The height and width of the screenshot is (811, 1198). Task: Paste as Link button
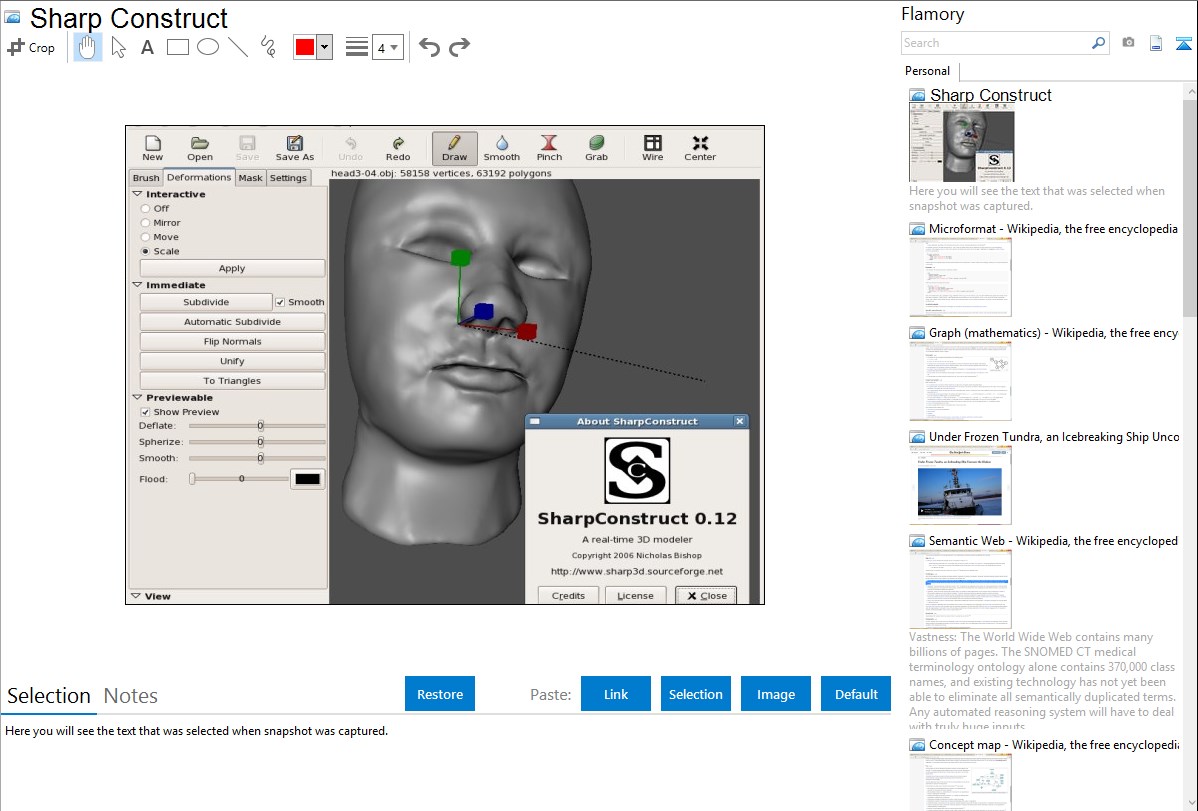pyautogui.click(x=616, y=694)
